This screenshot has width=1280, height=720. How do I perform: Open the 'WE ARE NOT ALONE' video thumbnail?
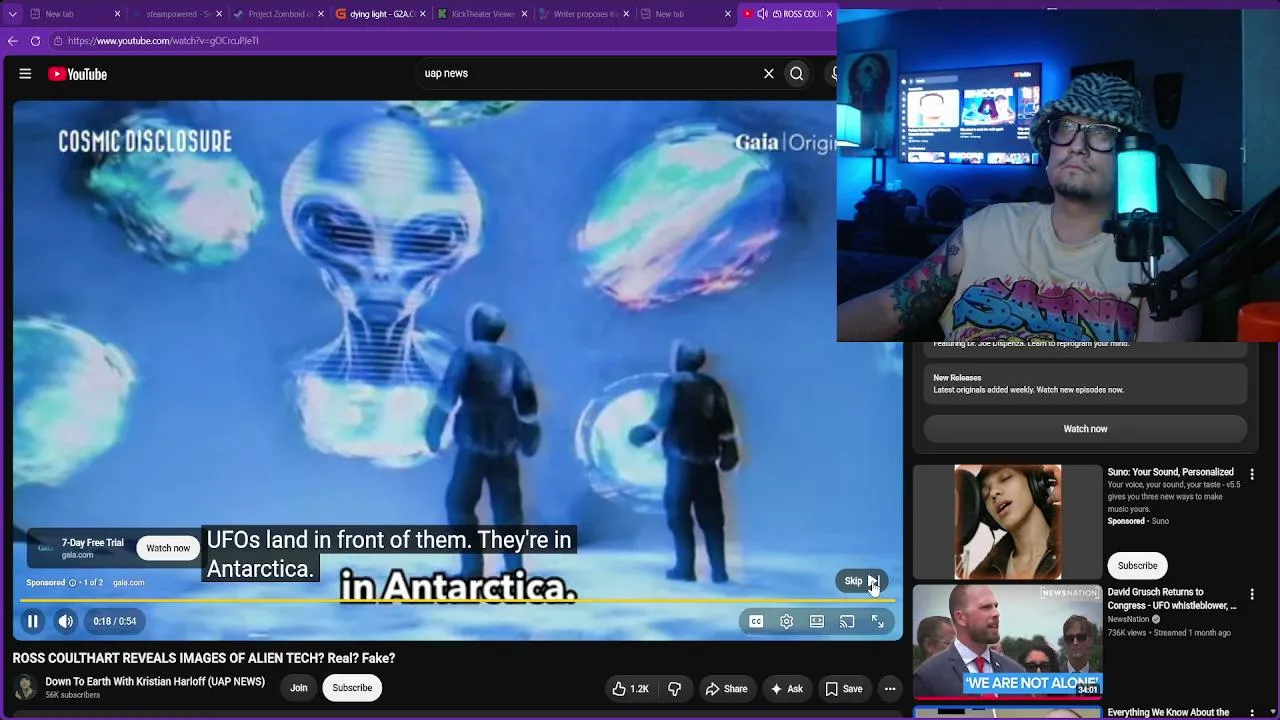point(1007,642)
